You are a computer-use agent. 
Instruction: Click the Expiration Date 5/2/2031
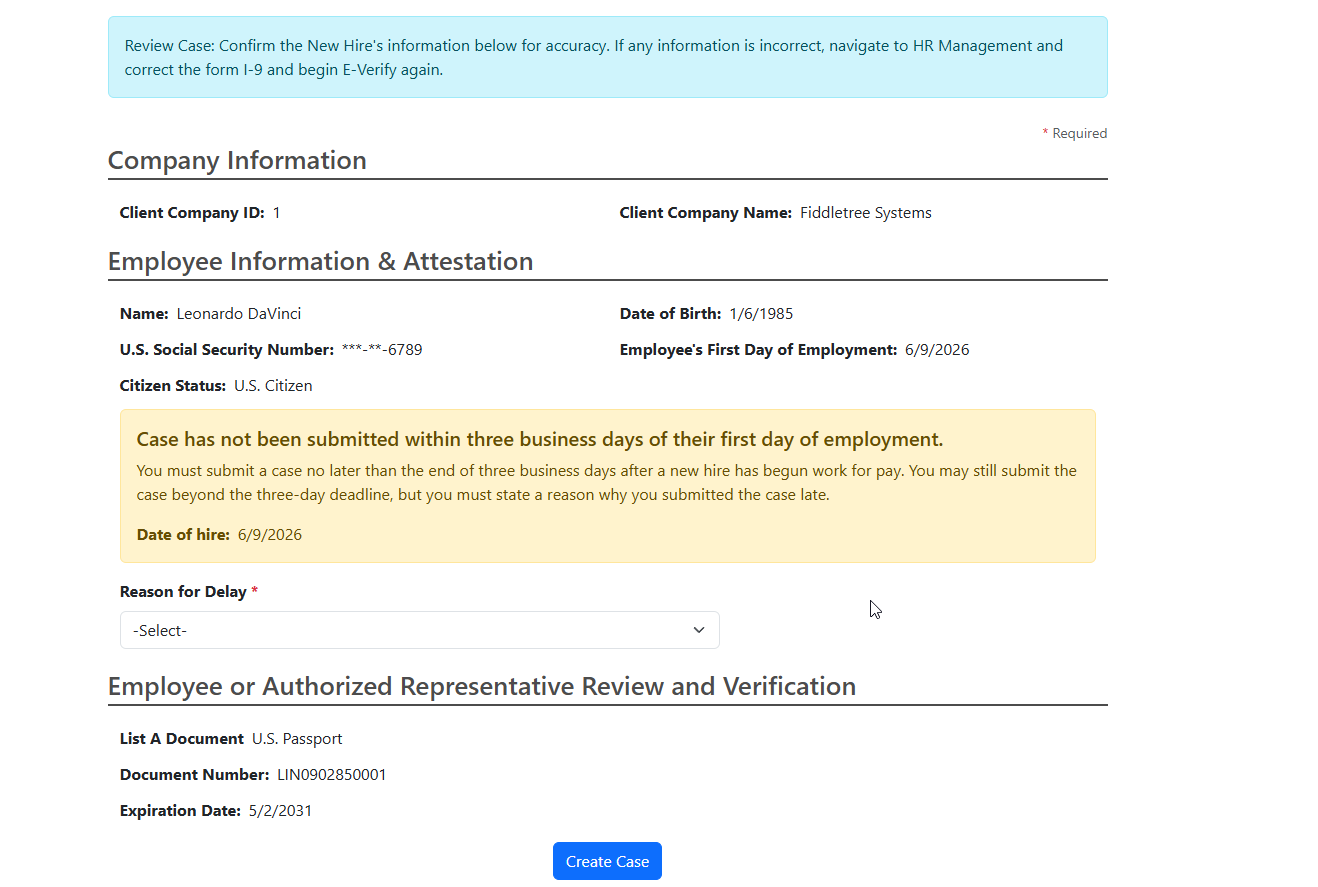click(280, 811)
